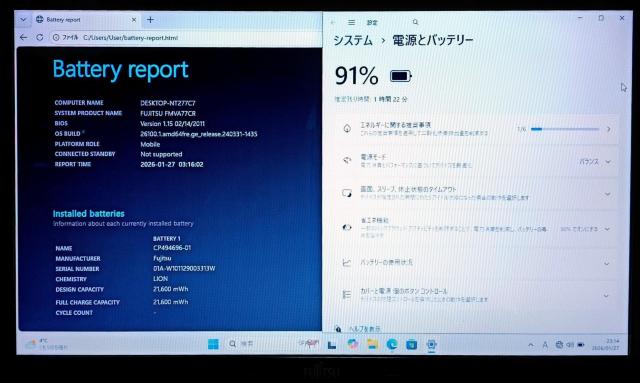Open the taskbar weather widget
The image size is (640, 383).
click(46, 344)
